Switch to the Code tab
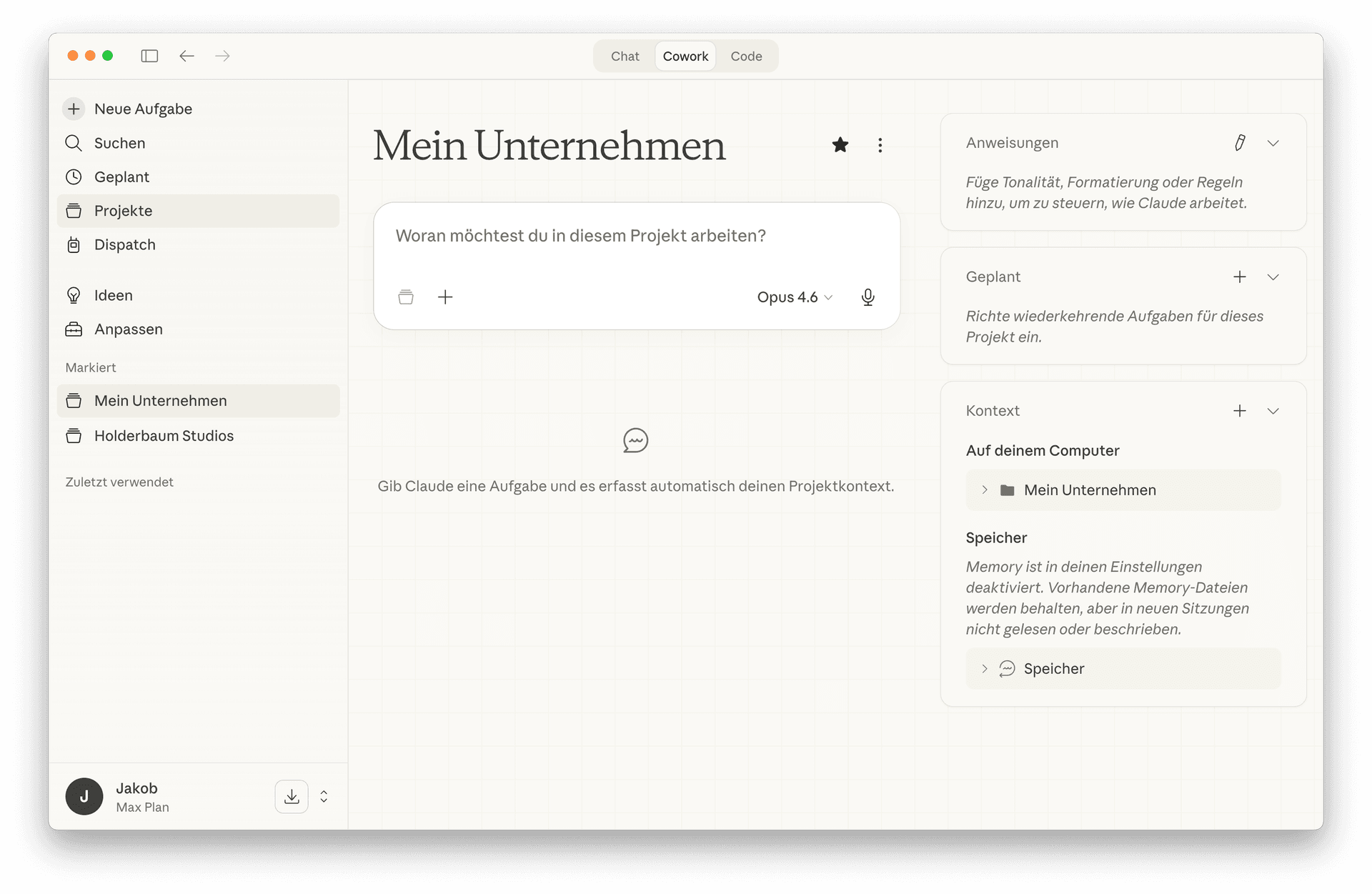Screen dimensions: 1372x894 [746, 56]
